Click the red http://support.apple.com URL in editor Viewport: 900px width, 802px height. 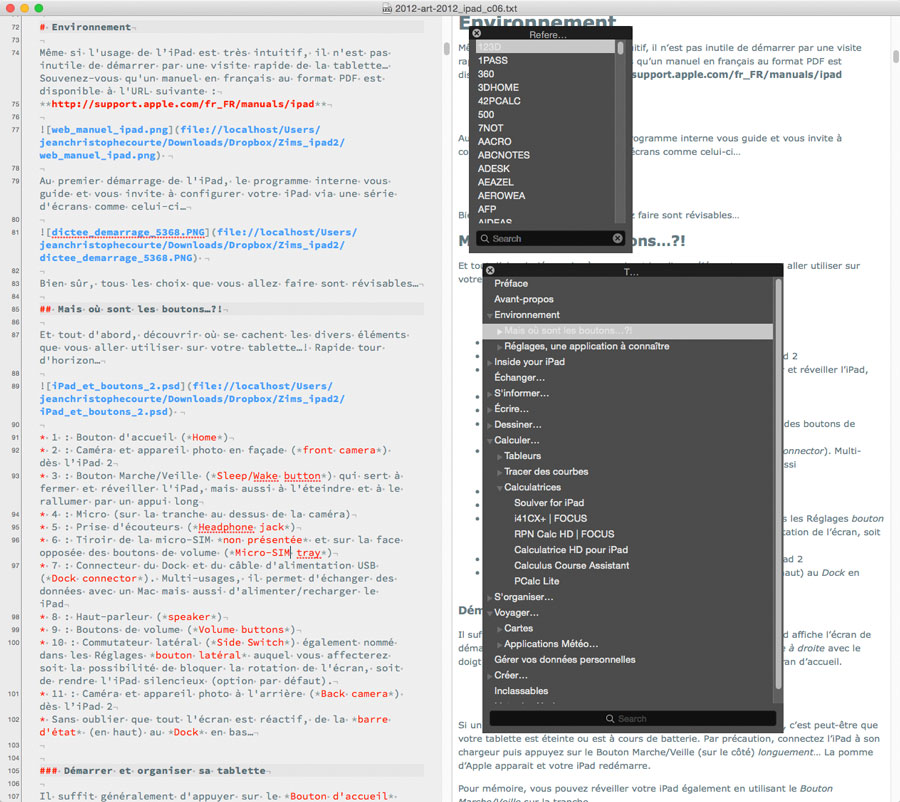pos(183,104)
